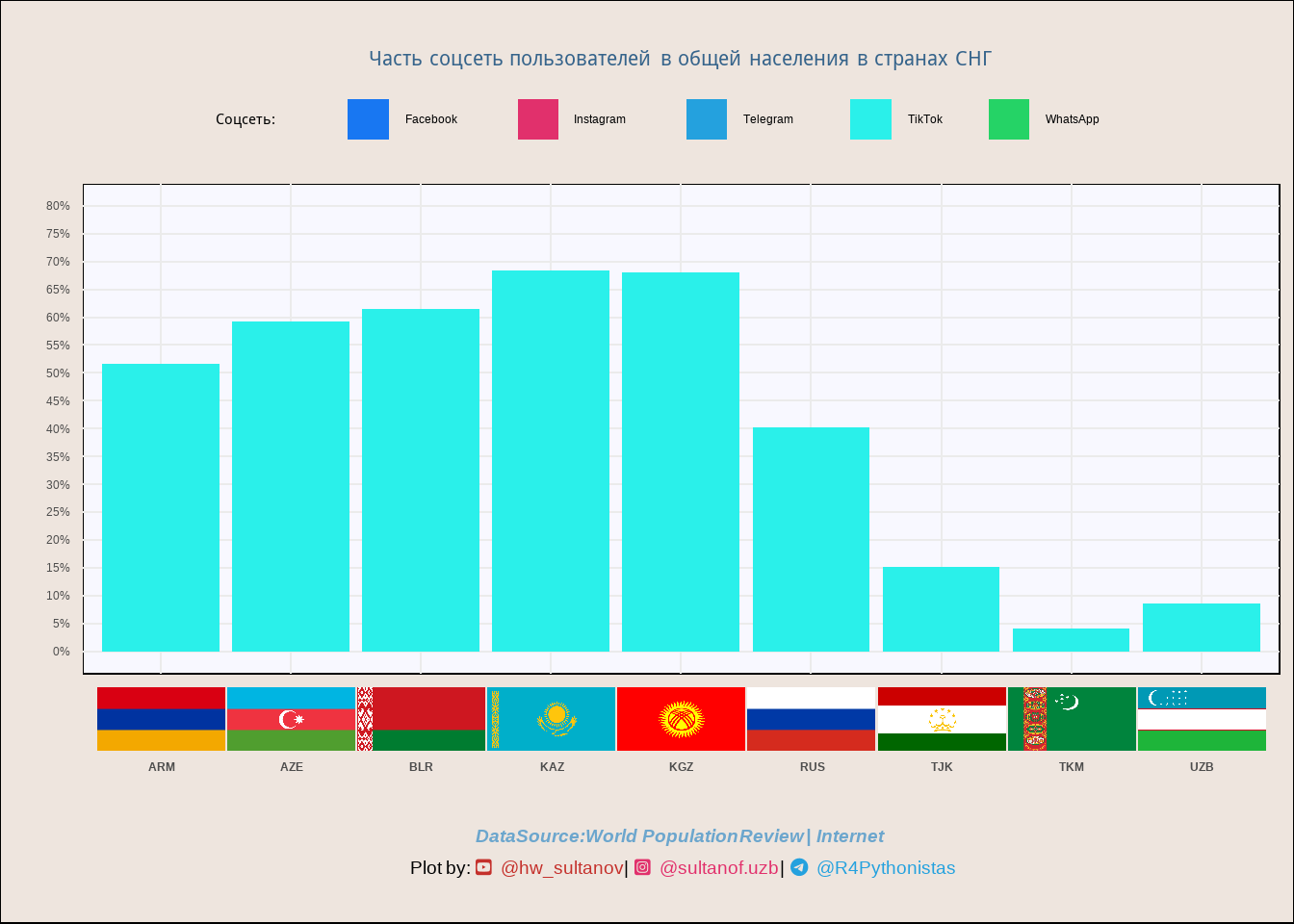The height and width of the screenshot is (924, 1294).
Task: Toggle the TikTok cyan legend swatch
Action: (870, 119)
